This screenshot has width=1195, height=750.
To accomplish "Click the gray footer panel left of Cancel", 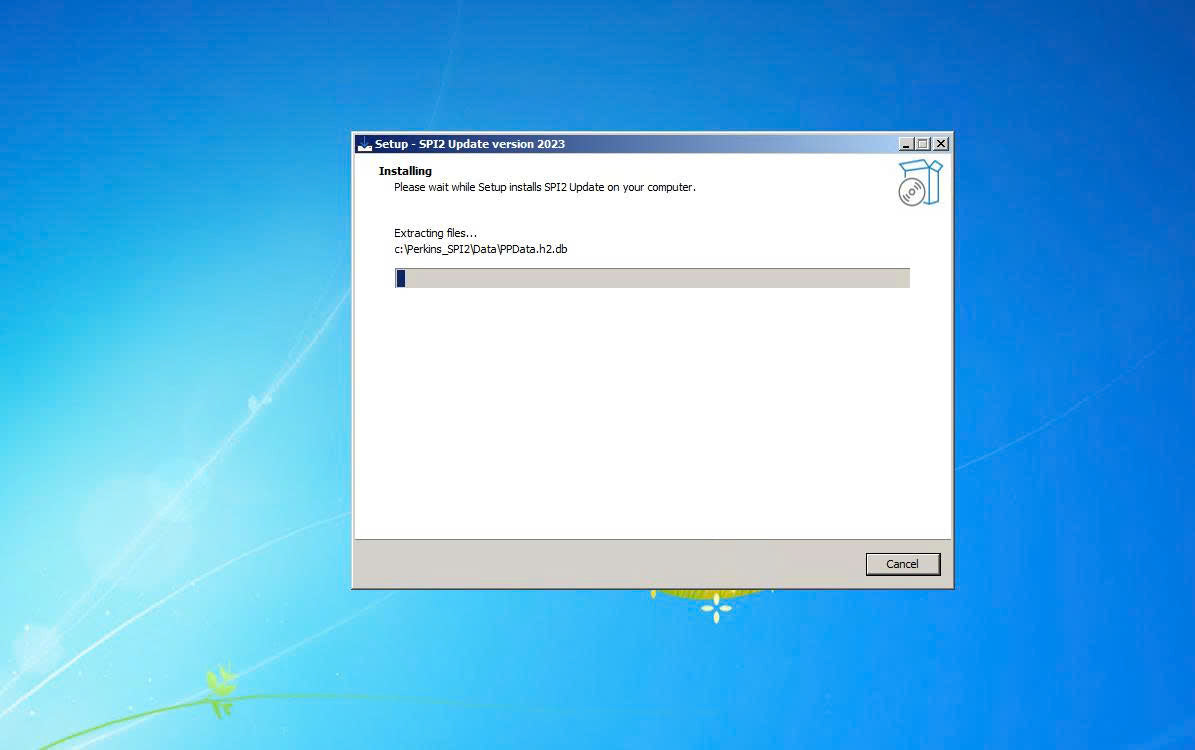I will [600, 564].
